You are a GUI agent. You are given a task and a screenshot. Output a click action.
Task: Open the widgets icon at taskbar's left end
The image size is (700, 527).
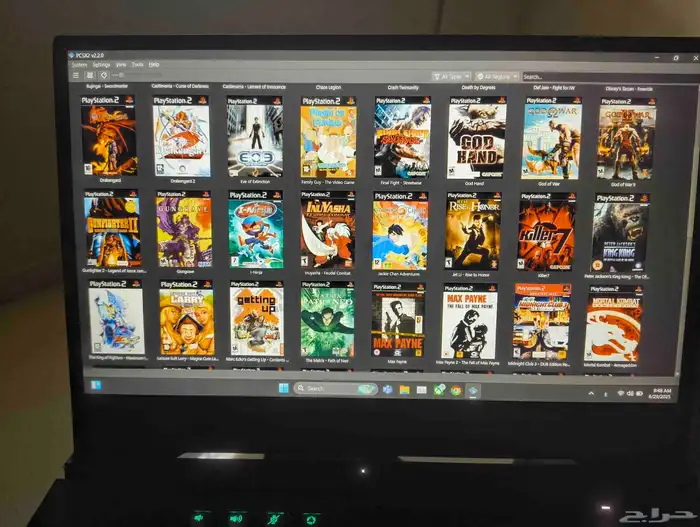(96, 385)
